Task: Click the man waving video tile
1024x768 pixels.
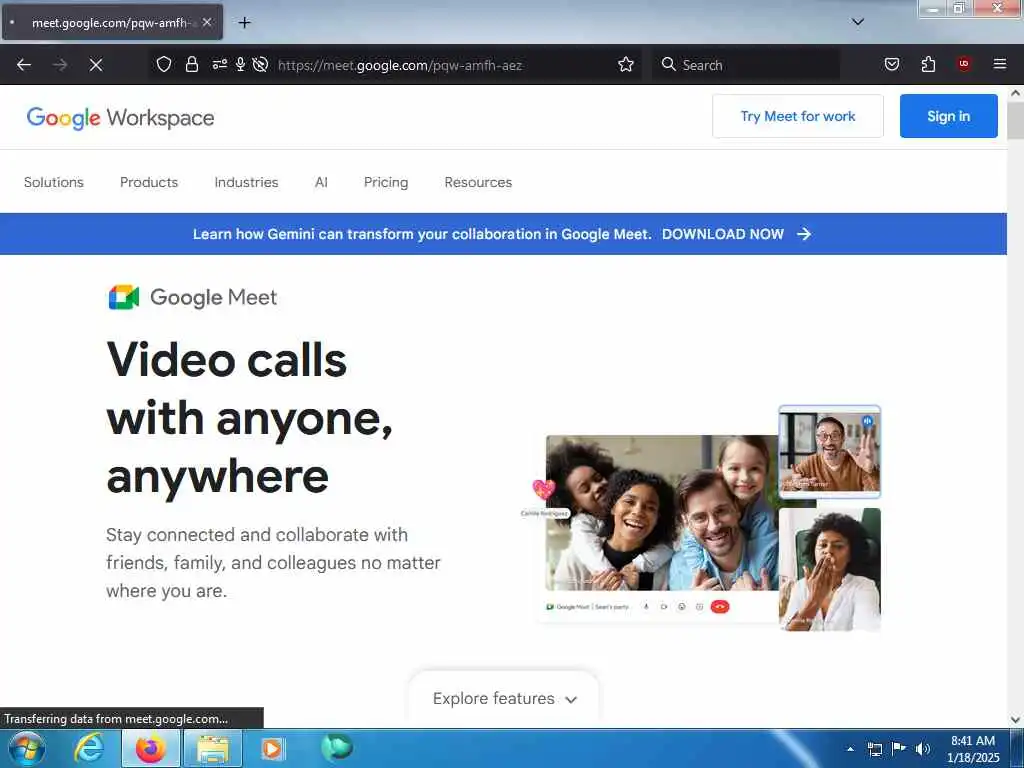Action: [829, 452]
